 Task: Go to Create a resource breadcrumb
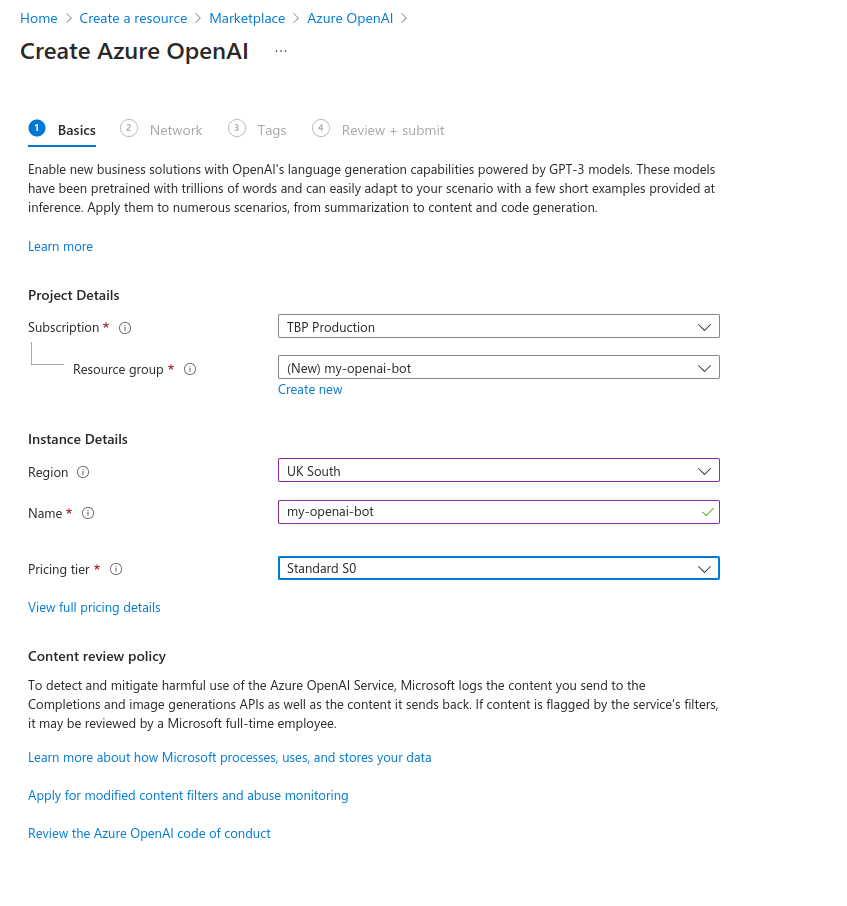pyautogui.click(x=133, y=18)
